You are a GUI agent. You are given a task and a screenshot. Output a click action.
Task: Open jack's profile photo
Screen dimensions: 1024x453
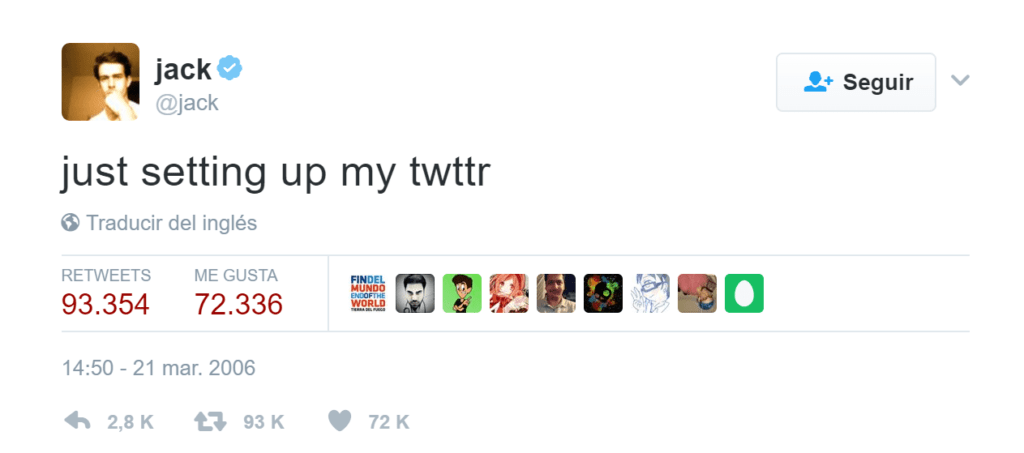[100, 82]
